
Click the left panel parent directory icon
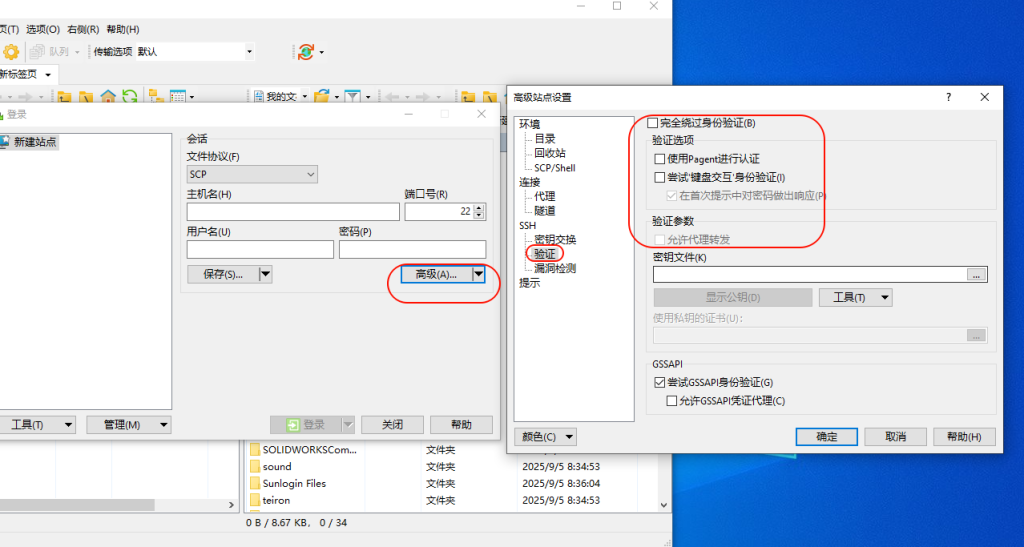(64, 98)
